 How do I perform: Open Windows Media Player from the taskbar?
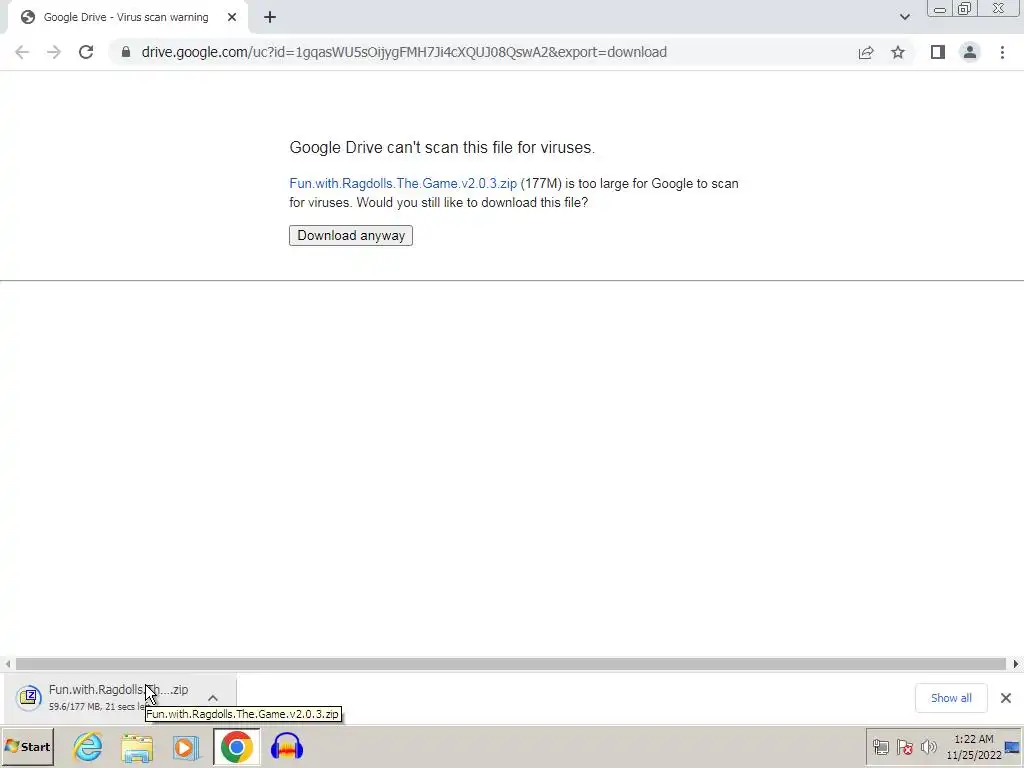pyautogui.click(x=186, y=747)
